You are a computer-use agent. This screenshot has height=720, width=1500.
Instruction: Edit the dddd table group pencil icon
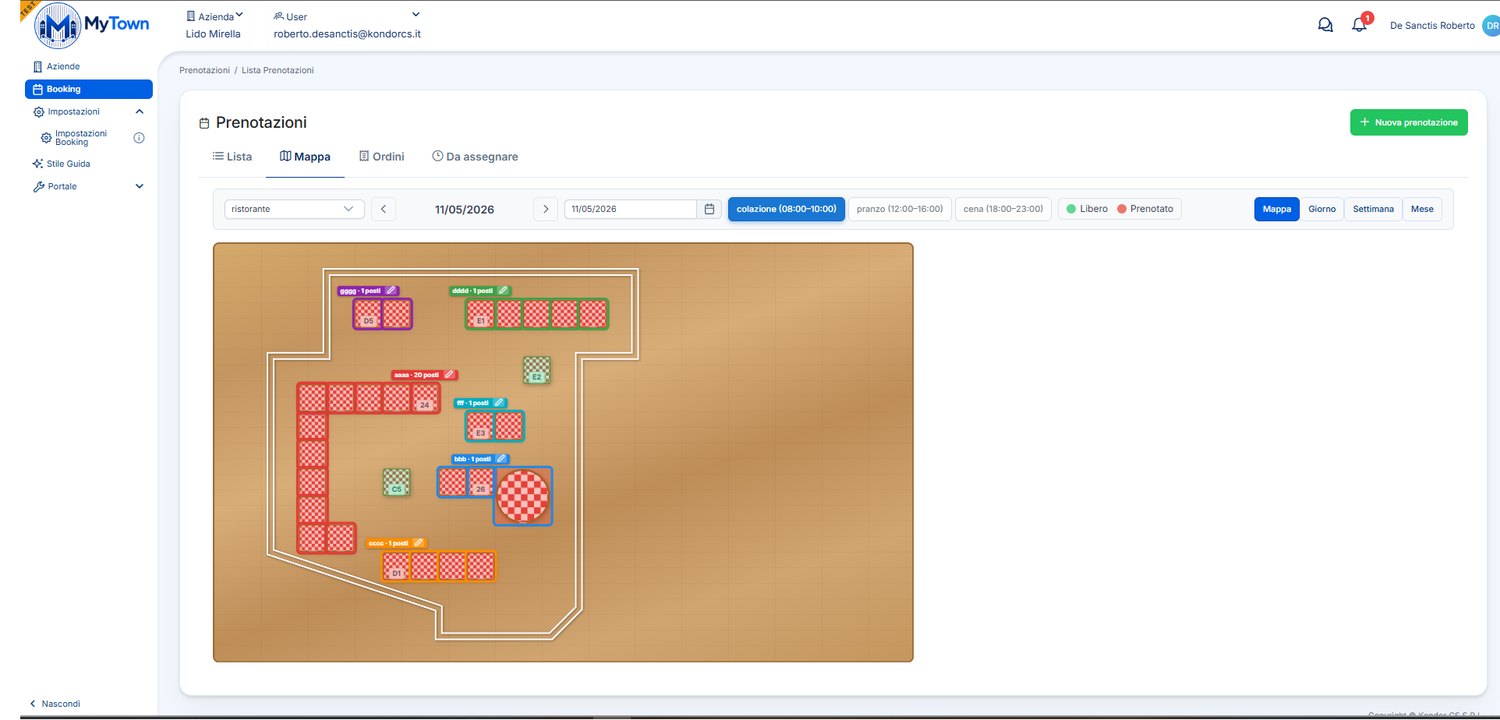click(x=503, y=291)
